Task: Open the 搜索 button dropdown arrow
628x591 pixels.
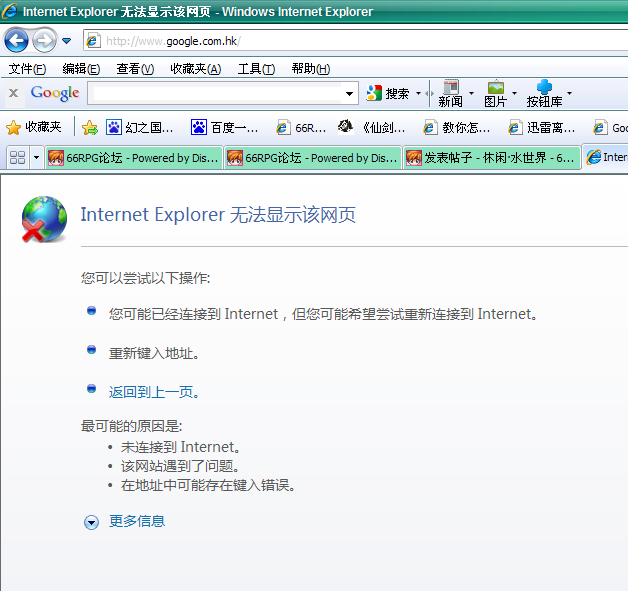Action: click(419, 93)
